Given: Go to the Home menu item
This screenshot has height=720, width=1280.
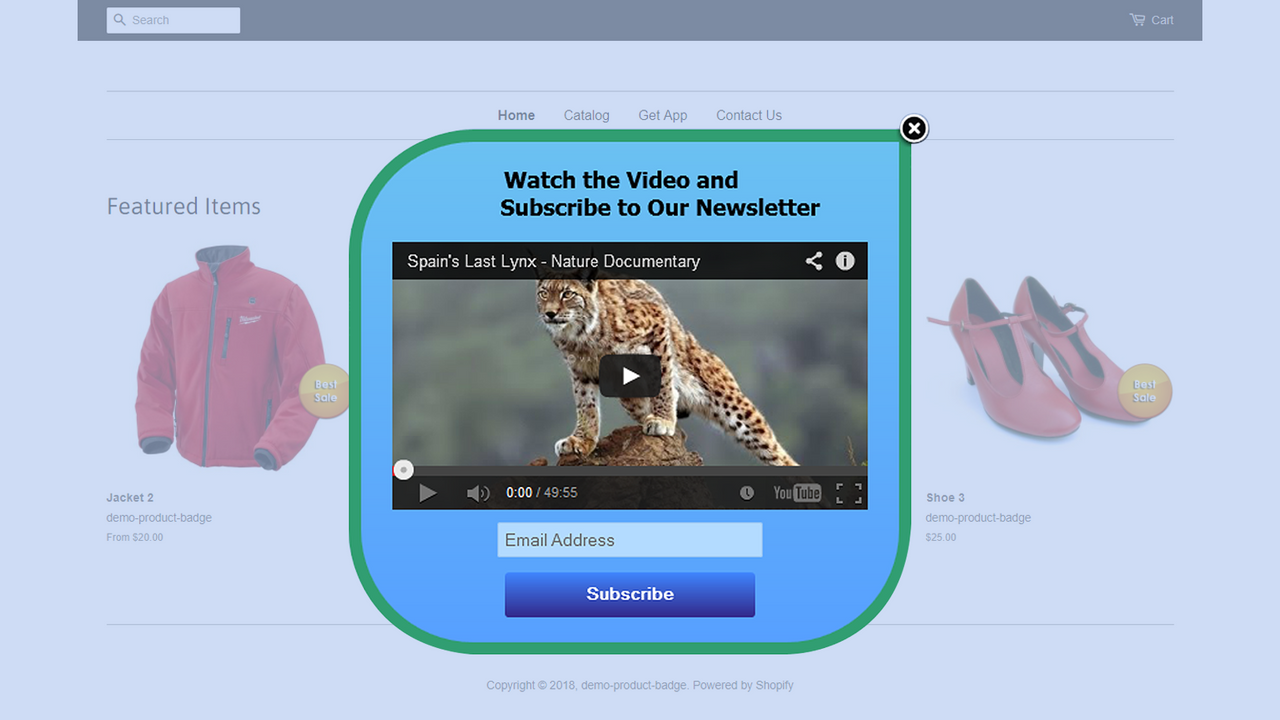Looking at the screenshot, I should pyautogui.click(x=516, y=115).
